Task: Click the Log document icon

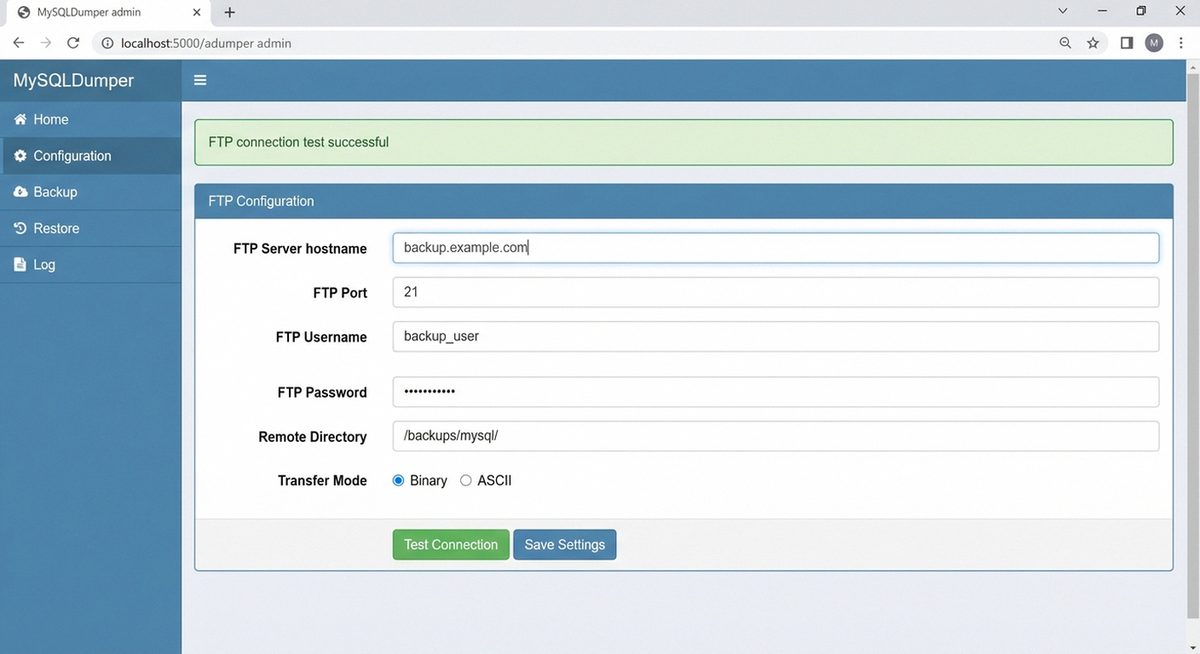Action: pos(20,265)
